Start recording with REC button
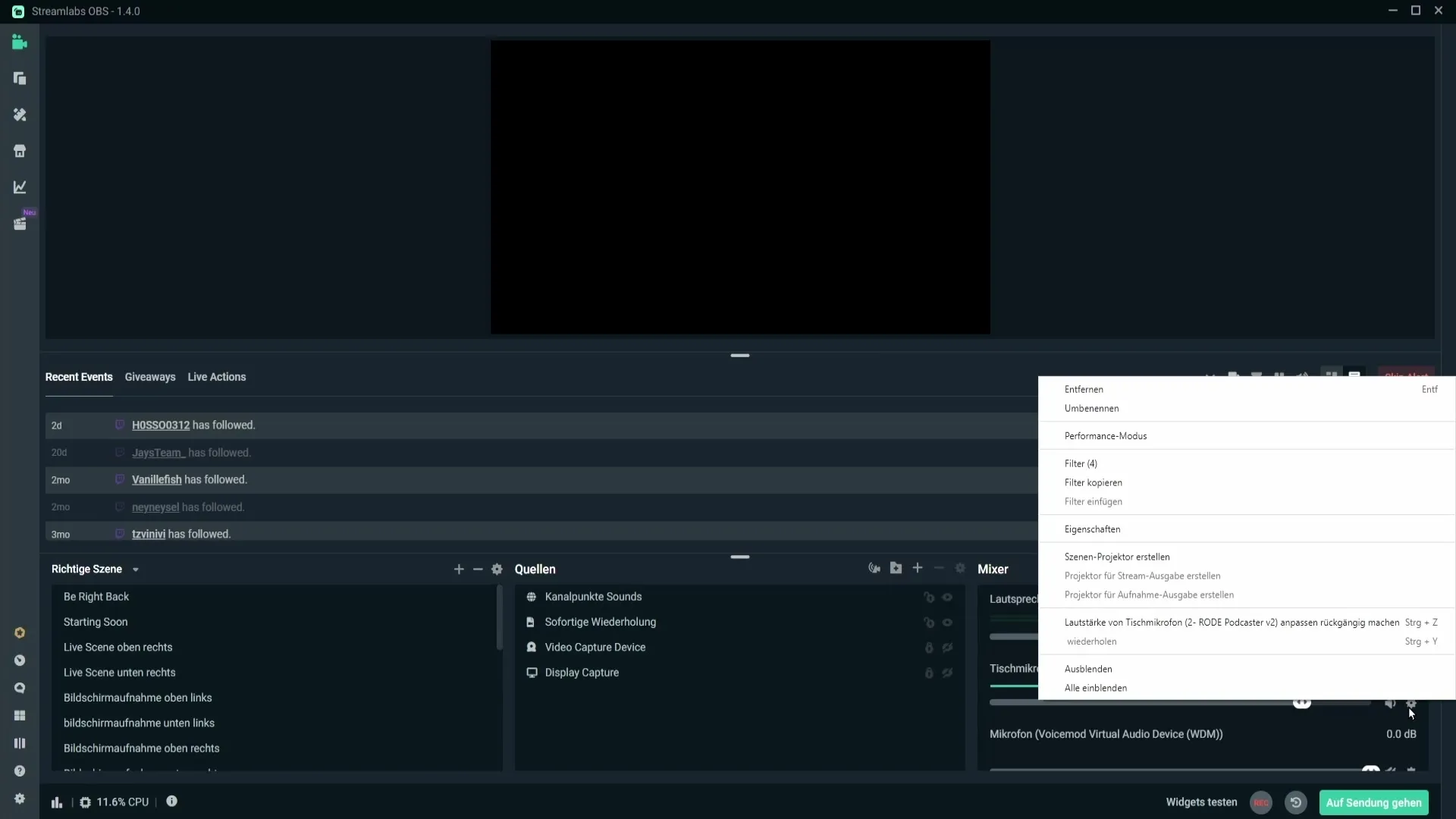 [1261, 802]
